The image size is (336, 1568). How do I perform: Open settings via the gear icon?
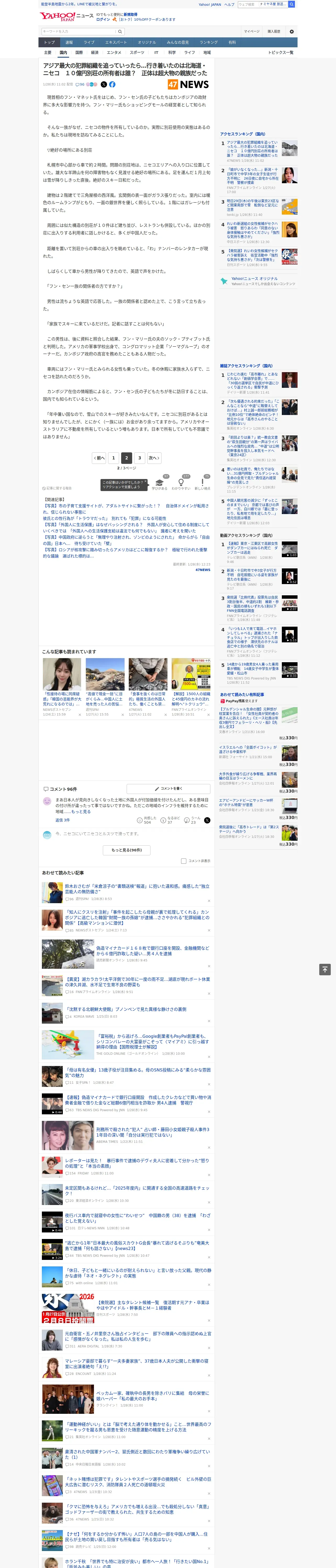tap(292, 32)
